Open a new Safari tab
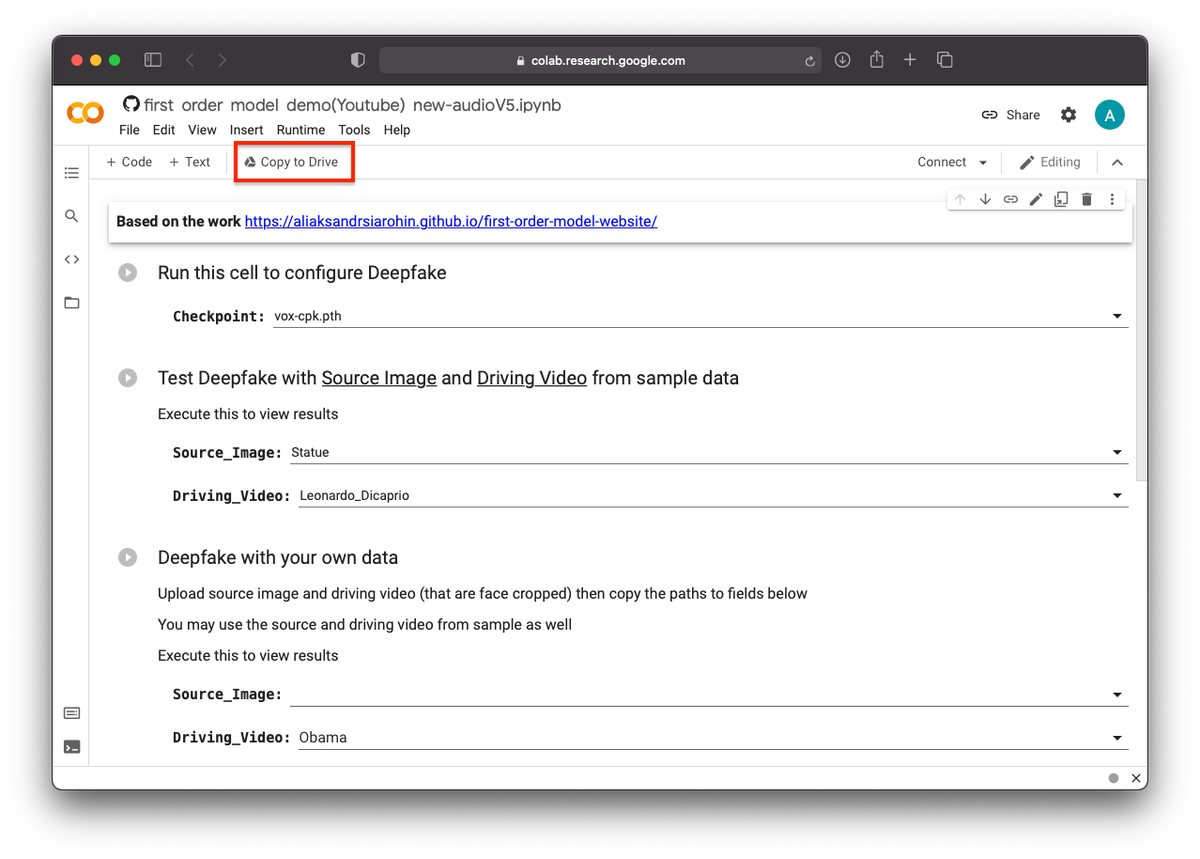The image size is (1200, 859). tap(910, 60)
